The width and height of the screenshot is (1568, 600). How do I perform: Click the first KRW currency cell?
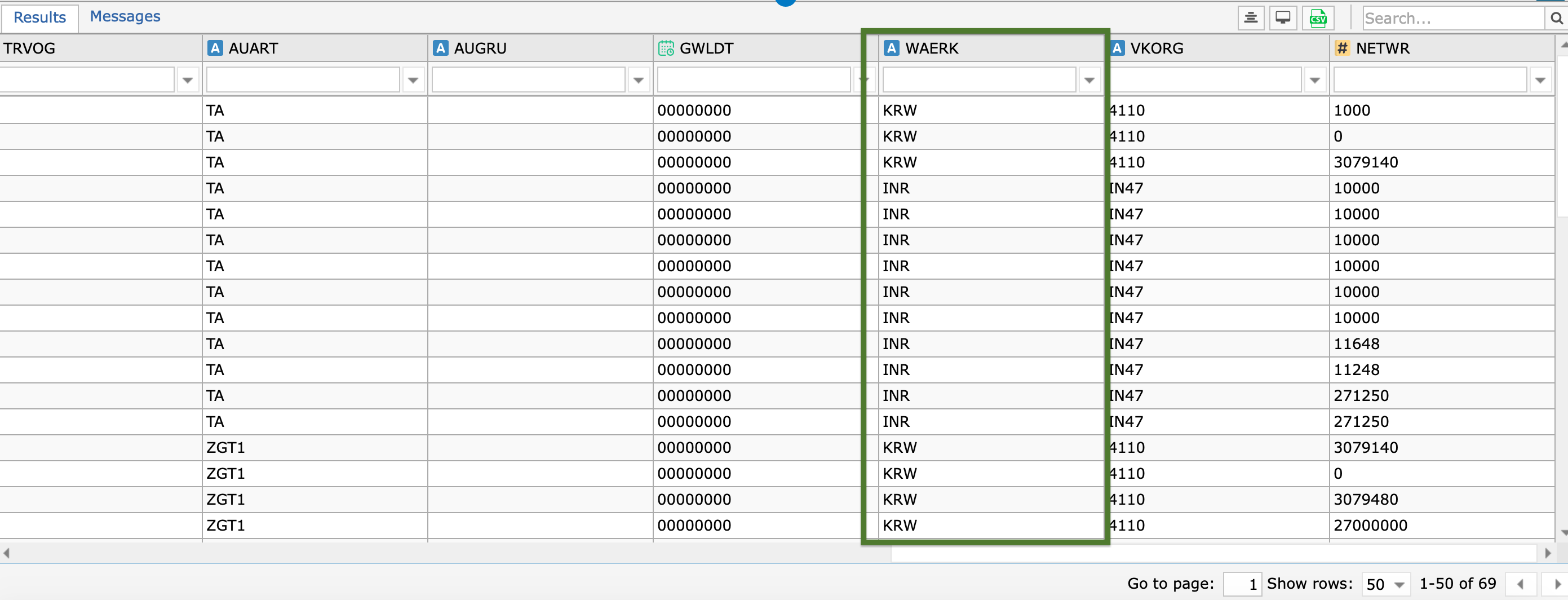[x=991, y=111]
